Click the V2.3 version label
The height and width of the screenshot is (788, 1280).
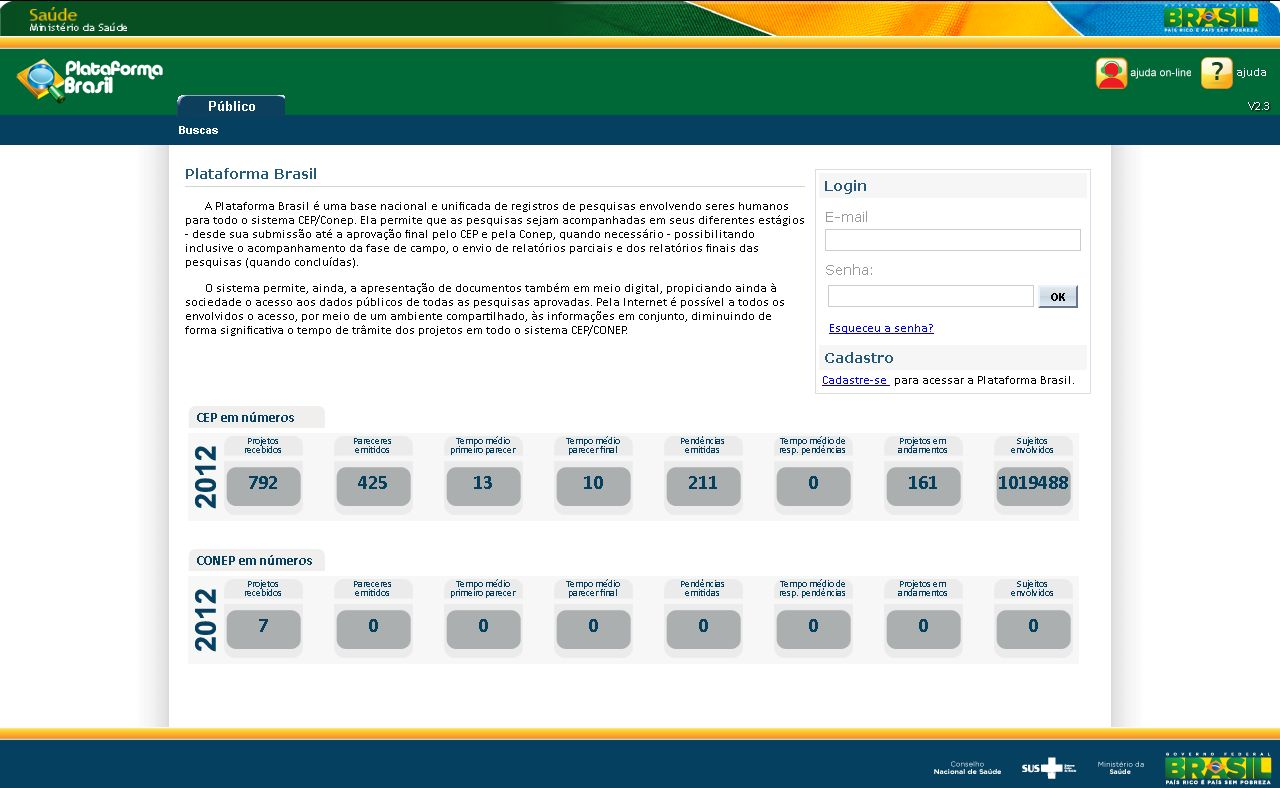pos(1258,106)
